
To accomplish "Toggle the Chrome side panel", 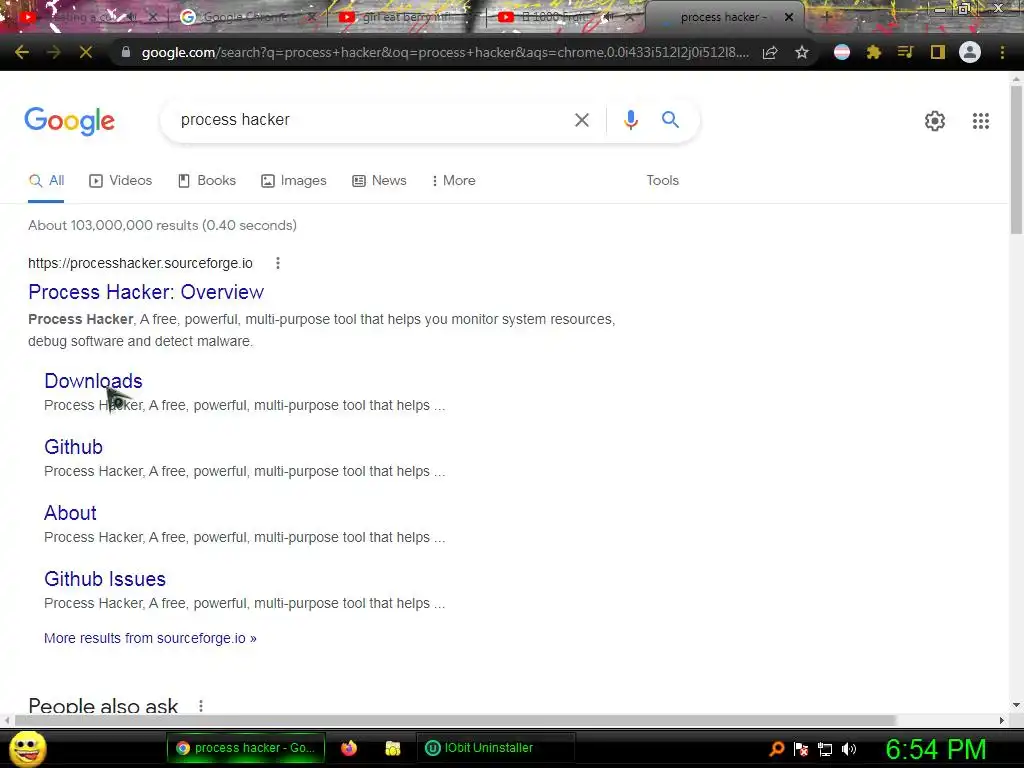I will pyautogui.click(x=938, y=52).
